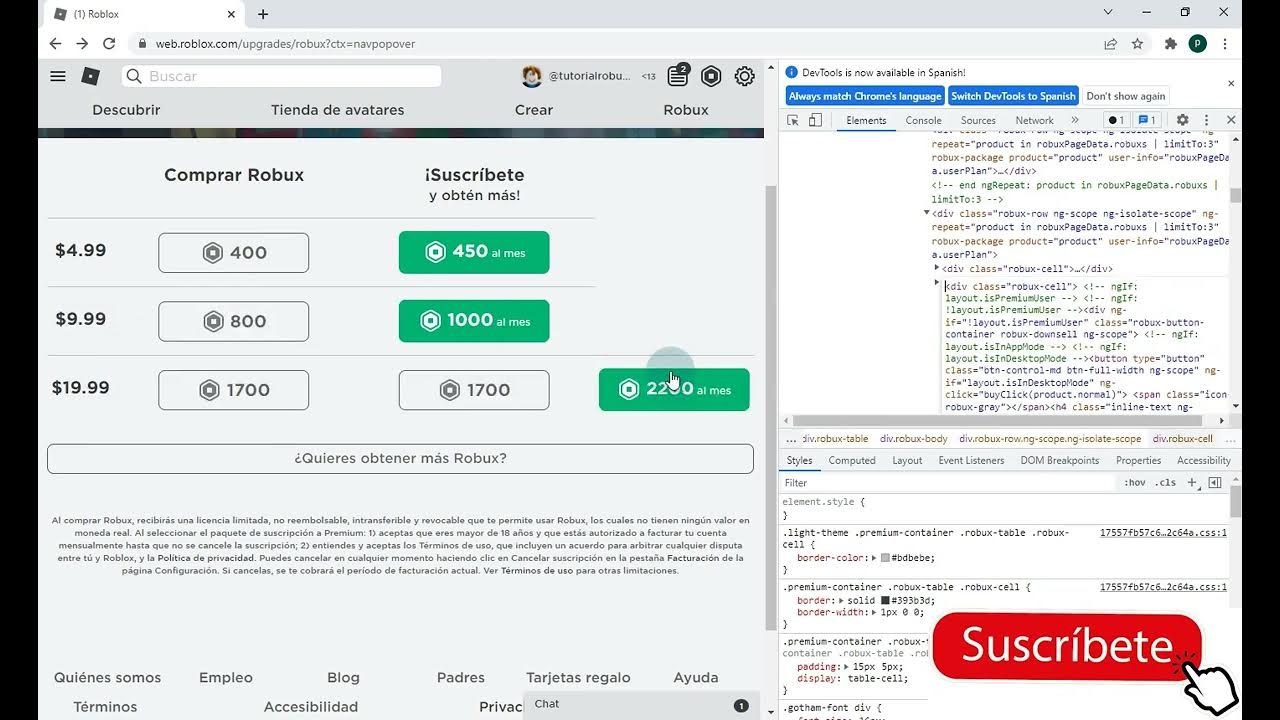
Task: Close the DevTools panel
Action: [1231, 120]
